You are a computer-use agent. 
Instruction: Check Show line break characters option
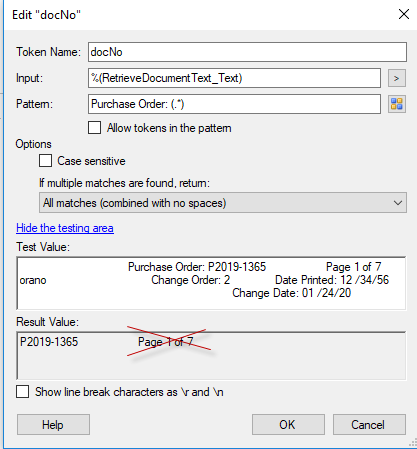click(22, 392)
